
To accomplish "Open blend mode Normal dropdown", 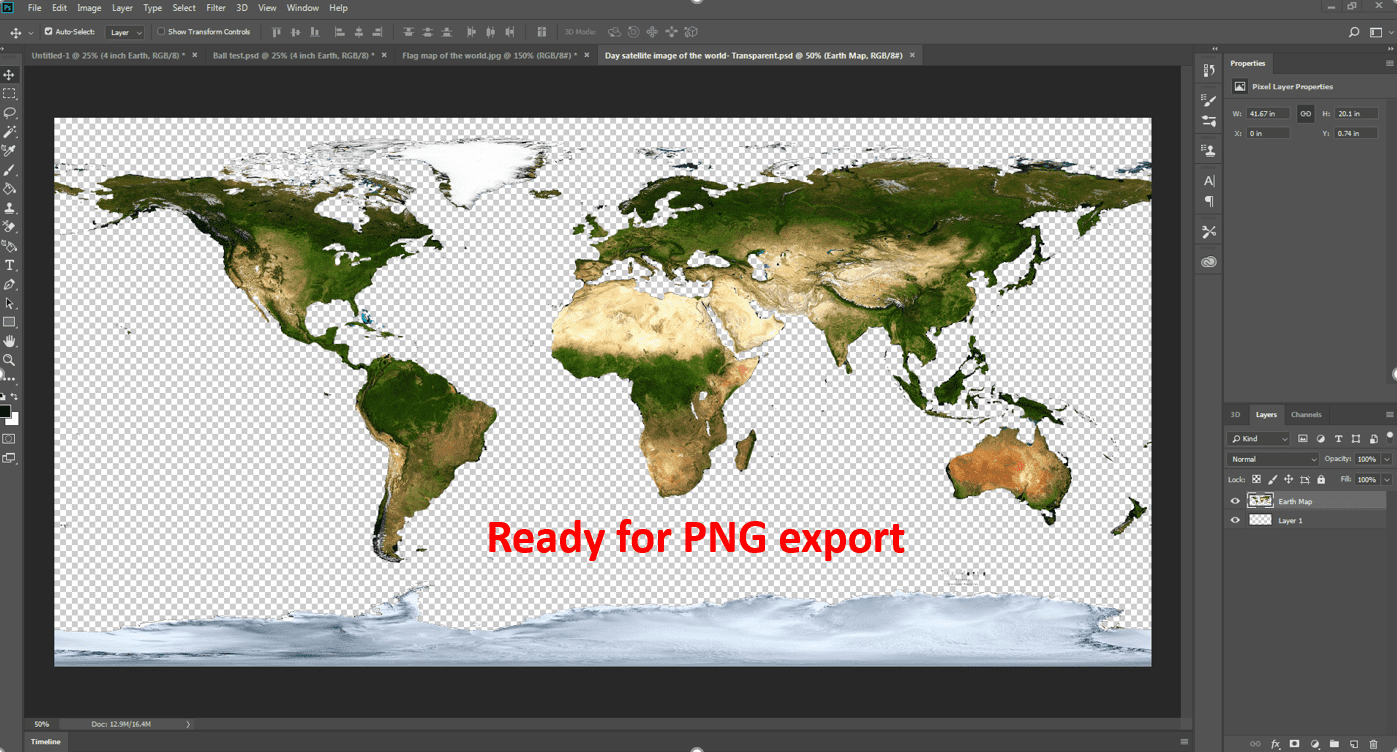I will 1273,459.
